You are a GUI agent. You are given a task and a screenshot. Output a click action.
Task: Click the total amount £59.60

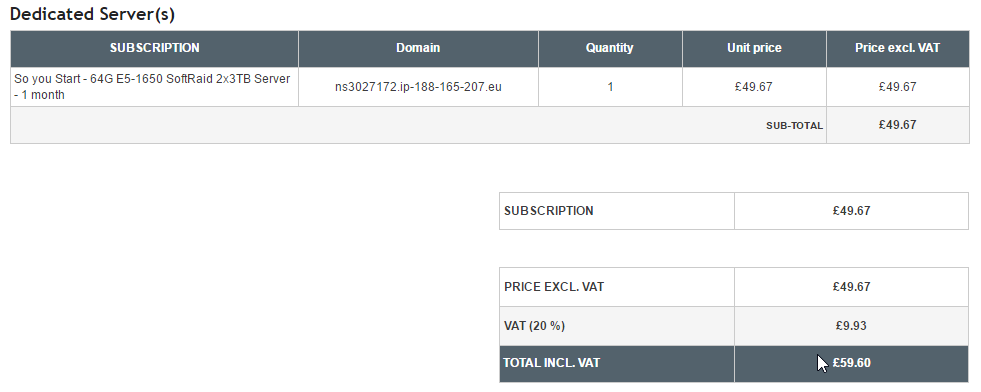pyautogui.click(x=851, y=363)
